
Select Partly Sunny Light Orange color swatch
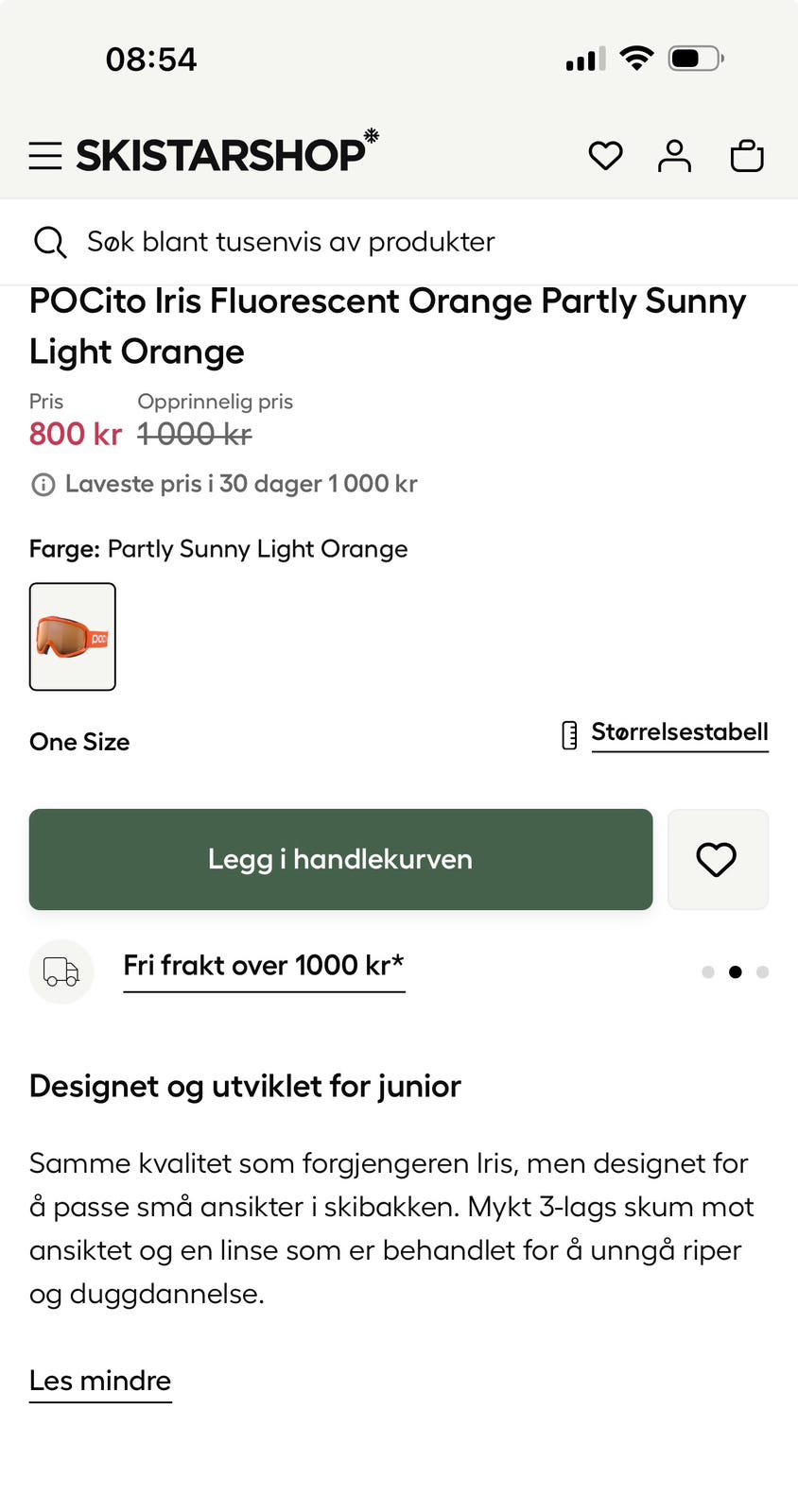tap(73, 636)
